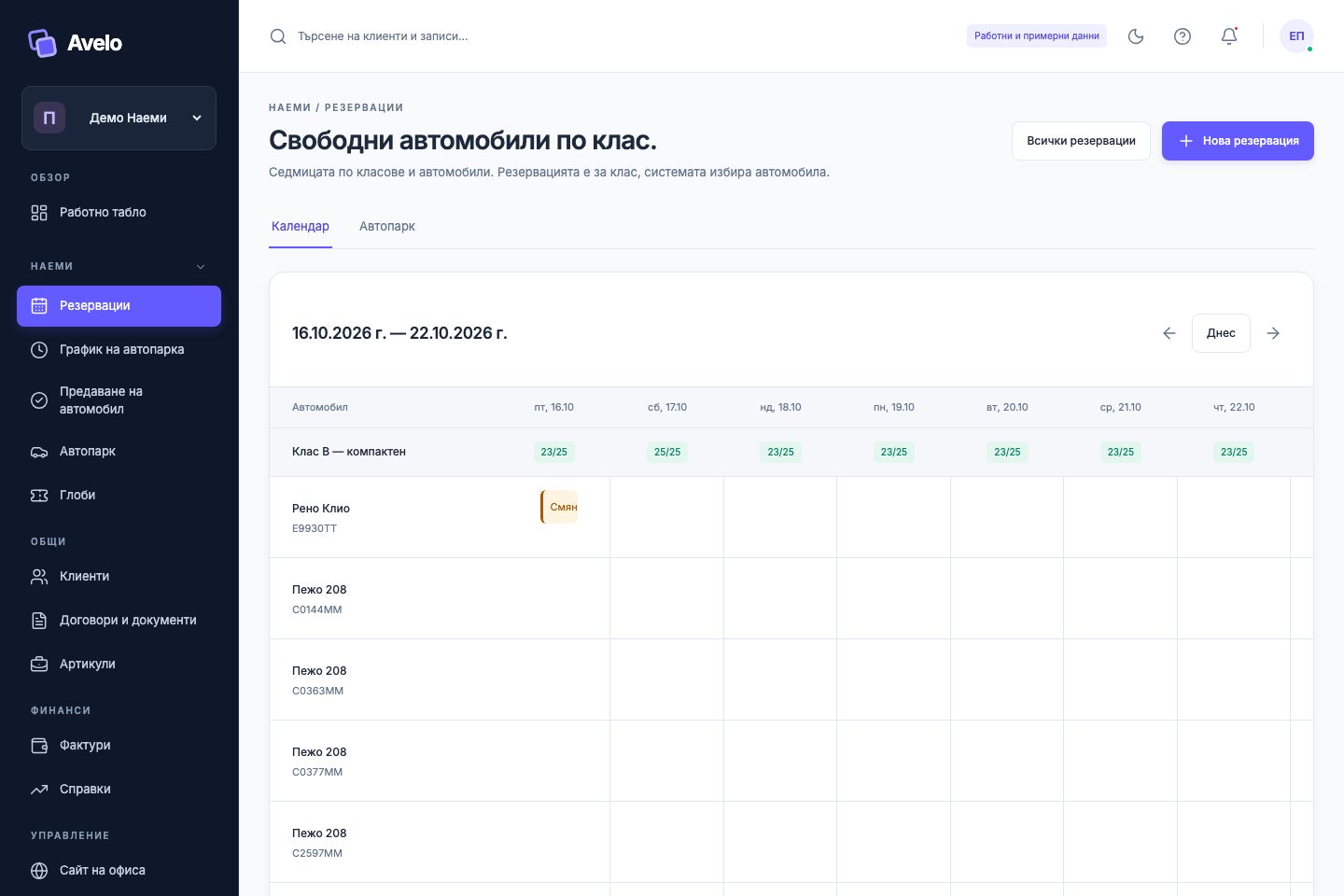Open the Смян event on Рено Клио

point(559,507)
